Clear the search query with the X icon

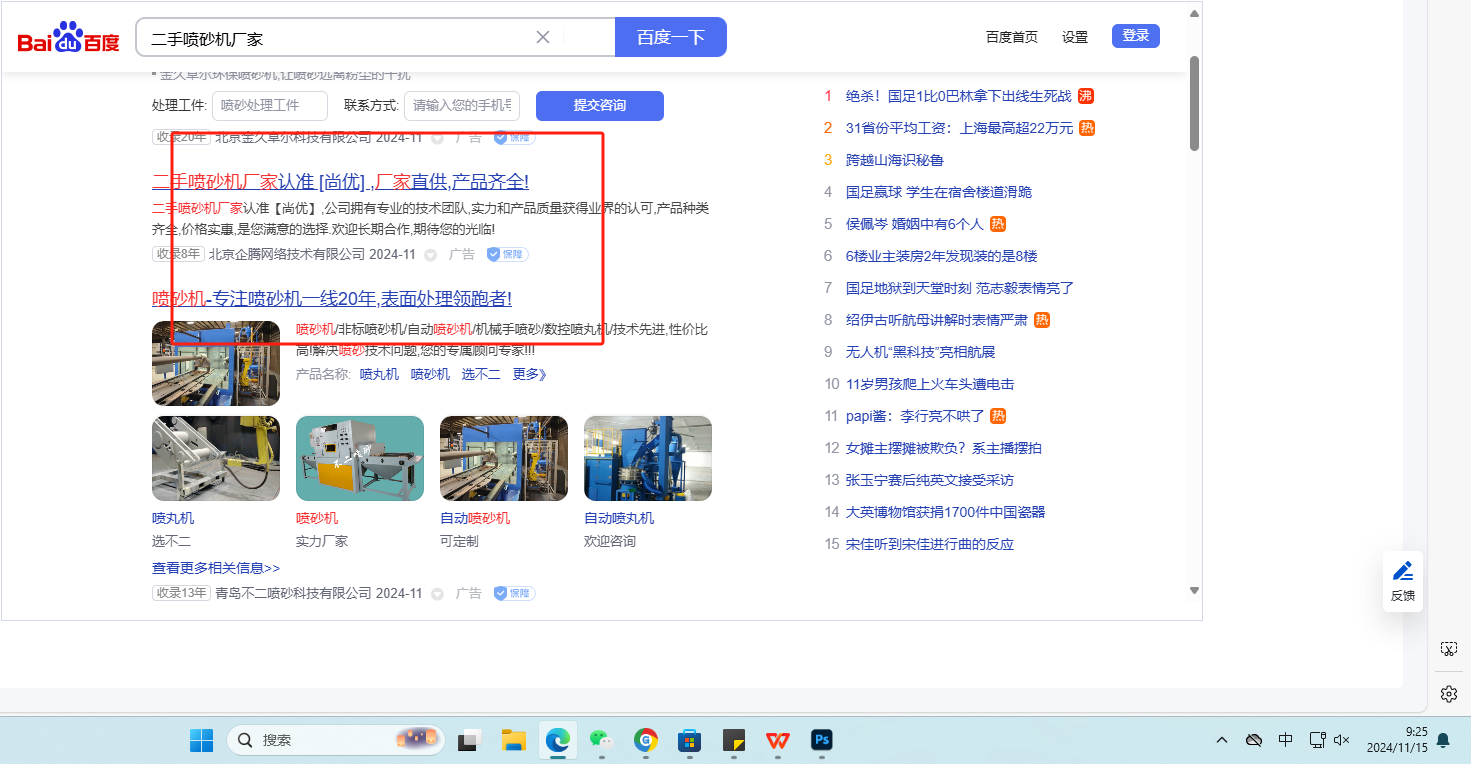tap(543, 37)
